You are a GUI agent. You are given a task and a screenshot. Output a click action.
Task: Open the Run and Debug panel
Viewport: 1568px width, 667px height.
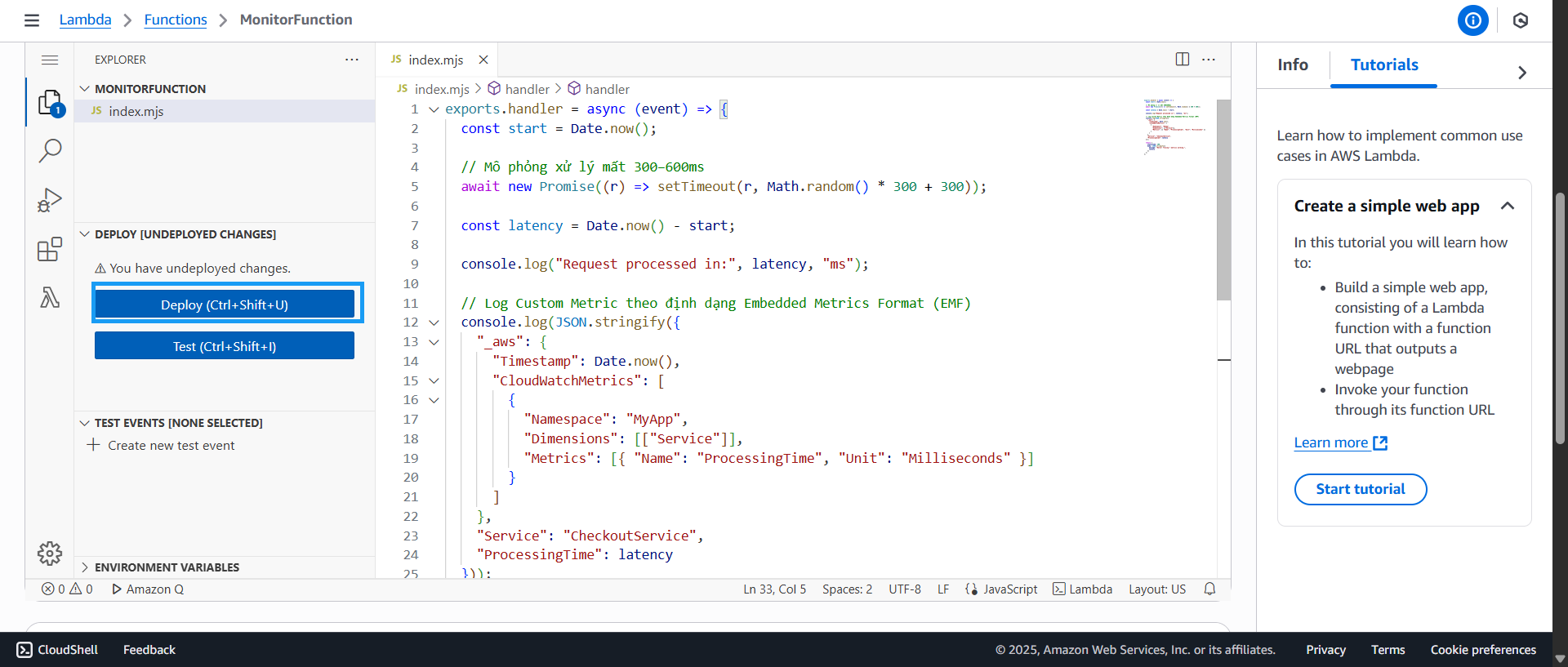[50, 200]
